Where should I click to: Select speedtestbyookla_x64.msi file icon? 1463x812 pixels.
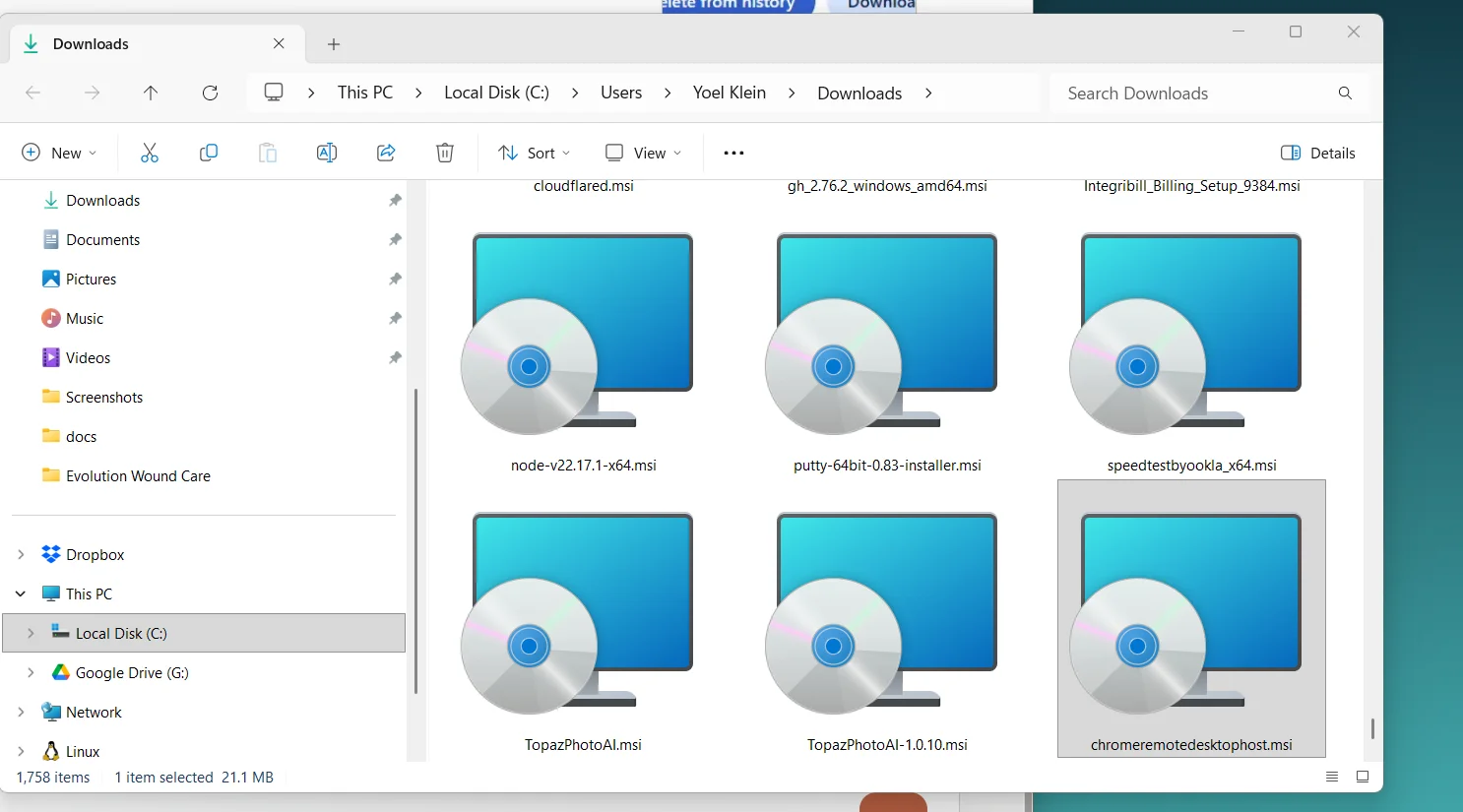tap(1185, 334)
